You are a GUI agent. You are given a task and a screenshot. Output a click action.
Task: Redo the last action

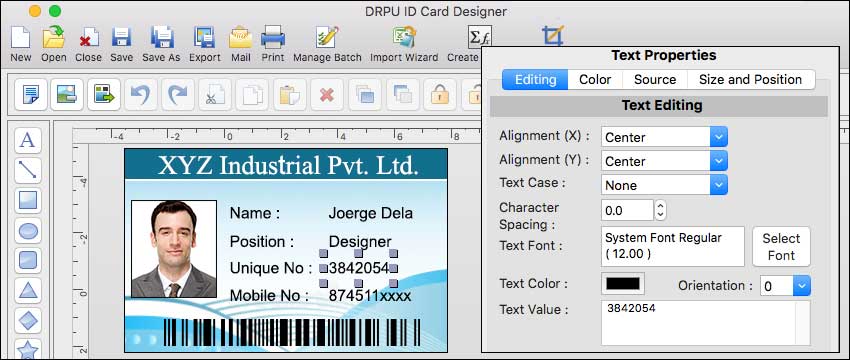(x=178, y=95)
